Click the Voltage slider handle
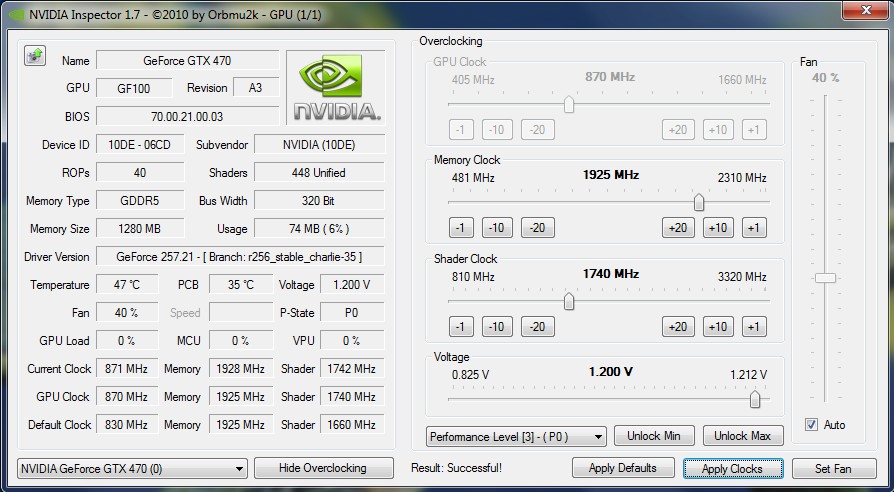Image resolution: width=894 pixels, height=492 pixels. [x=754, y=399]
